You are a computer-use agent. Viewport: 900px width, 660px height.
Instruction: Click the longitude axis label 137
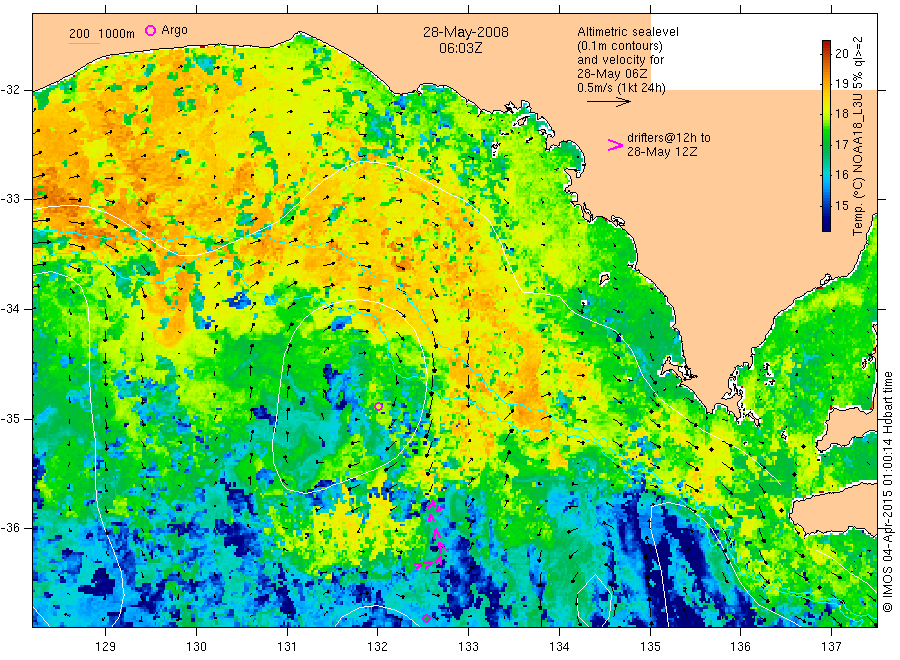pos(831,647)
